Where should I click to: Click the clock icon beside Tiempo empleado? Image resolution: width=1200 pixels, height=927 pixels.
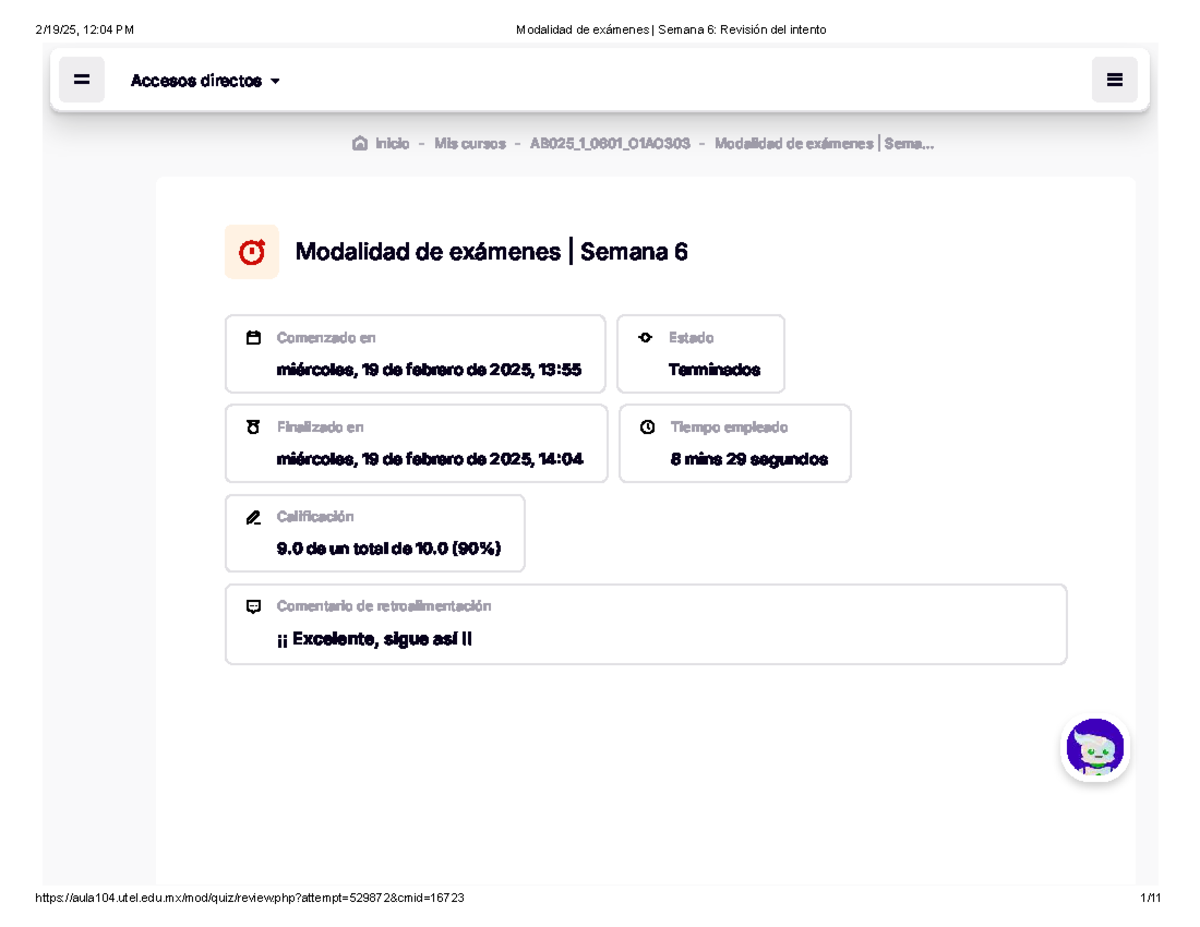[x=647, y=427]
